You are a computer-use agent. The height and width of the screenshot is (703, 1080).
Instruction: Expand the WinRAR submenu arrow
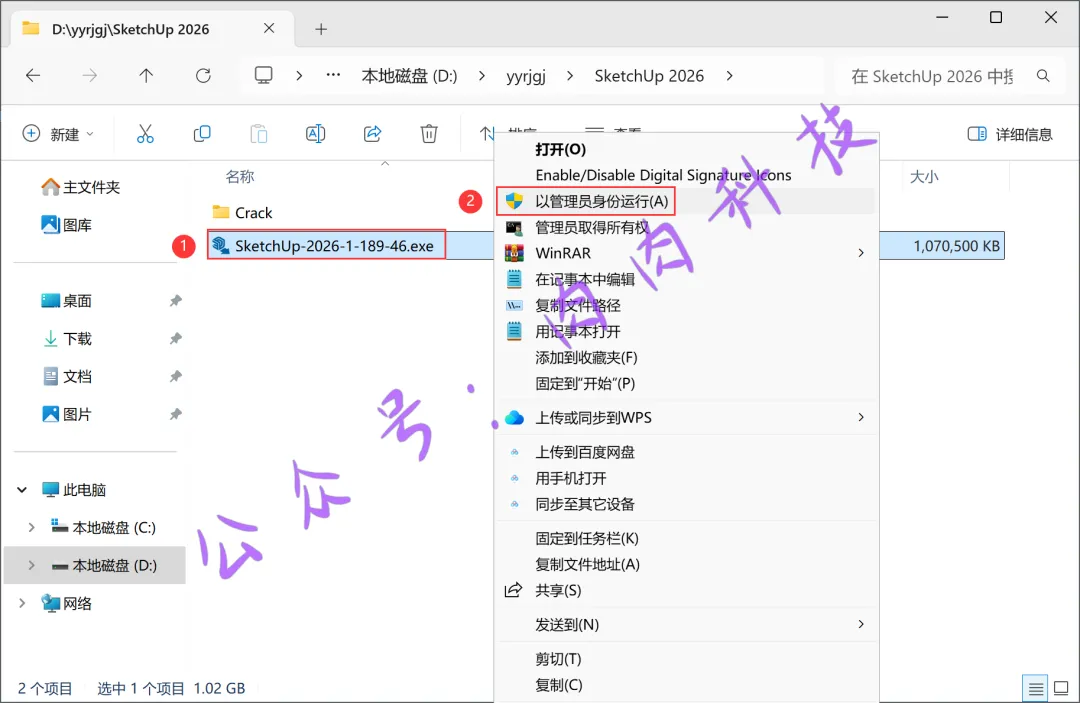tap(861, 253)
